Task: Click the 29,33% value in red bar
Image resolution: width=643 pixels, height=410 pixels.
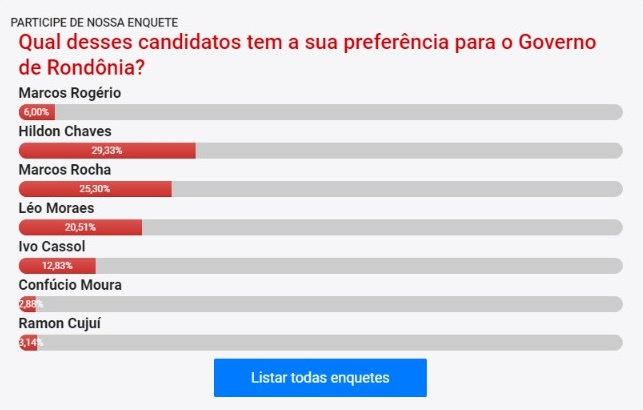Action: point(106,151)
